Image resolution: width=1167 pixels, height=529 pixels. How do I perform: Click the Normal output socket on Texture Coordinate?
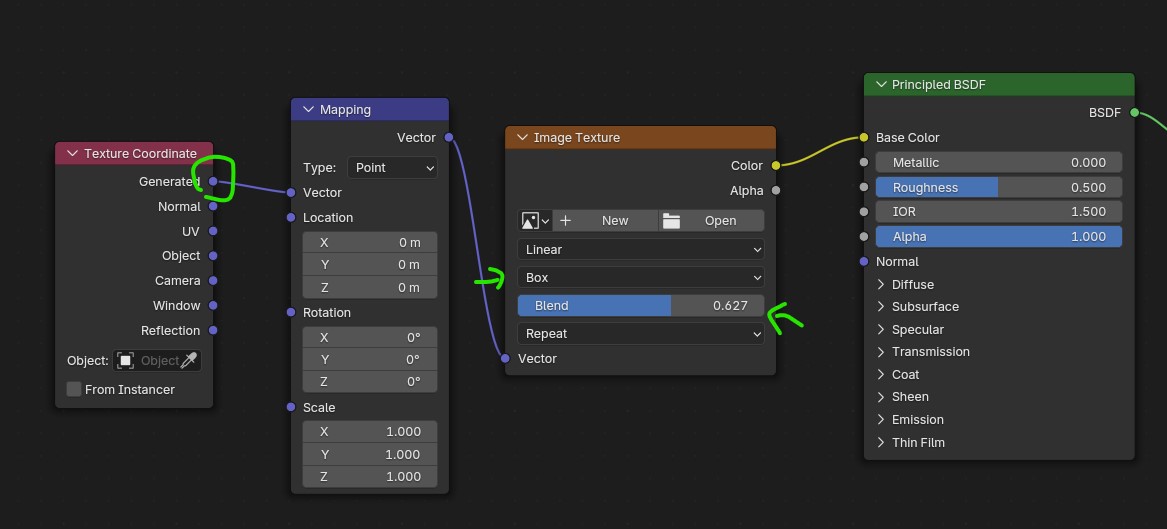(x=213, y=206)
